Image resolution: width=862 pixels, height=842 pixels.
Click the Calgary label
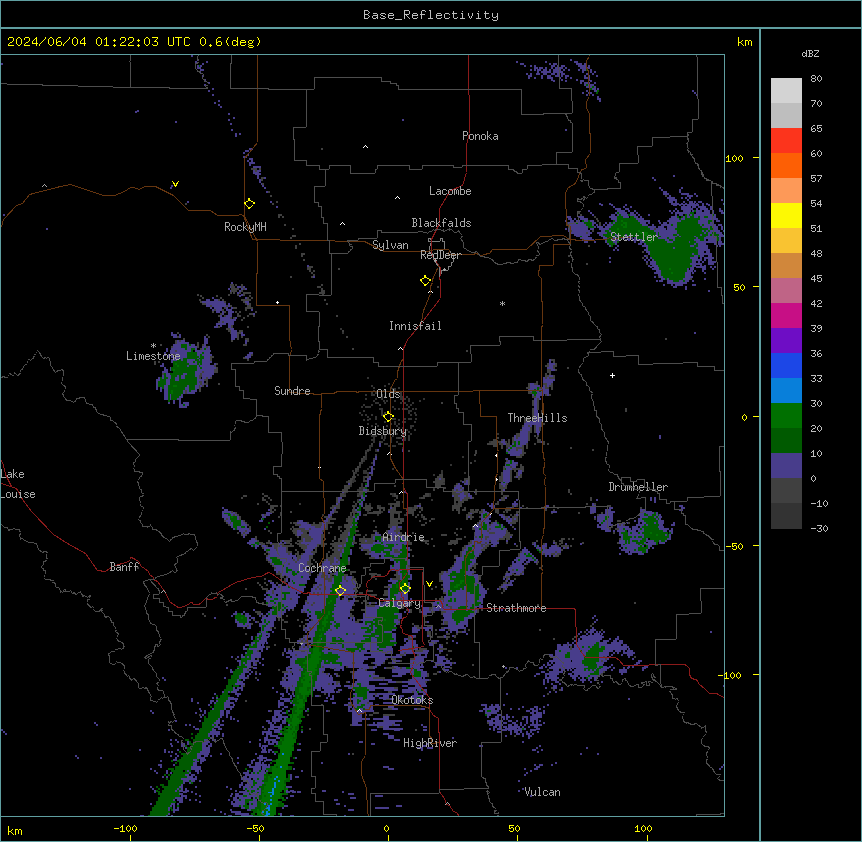(x=400, y=603)
